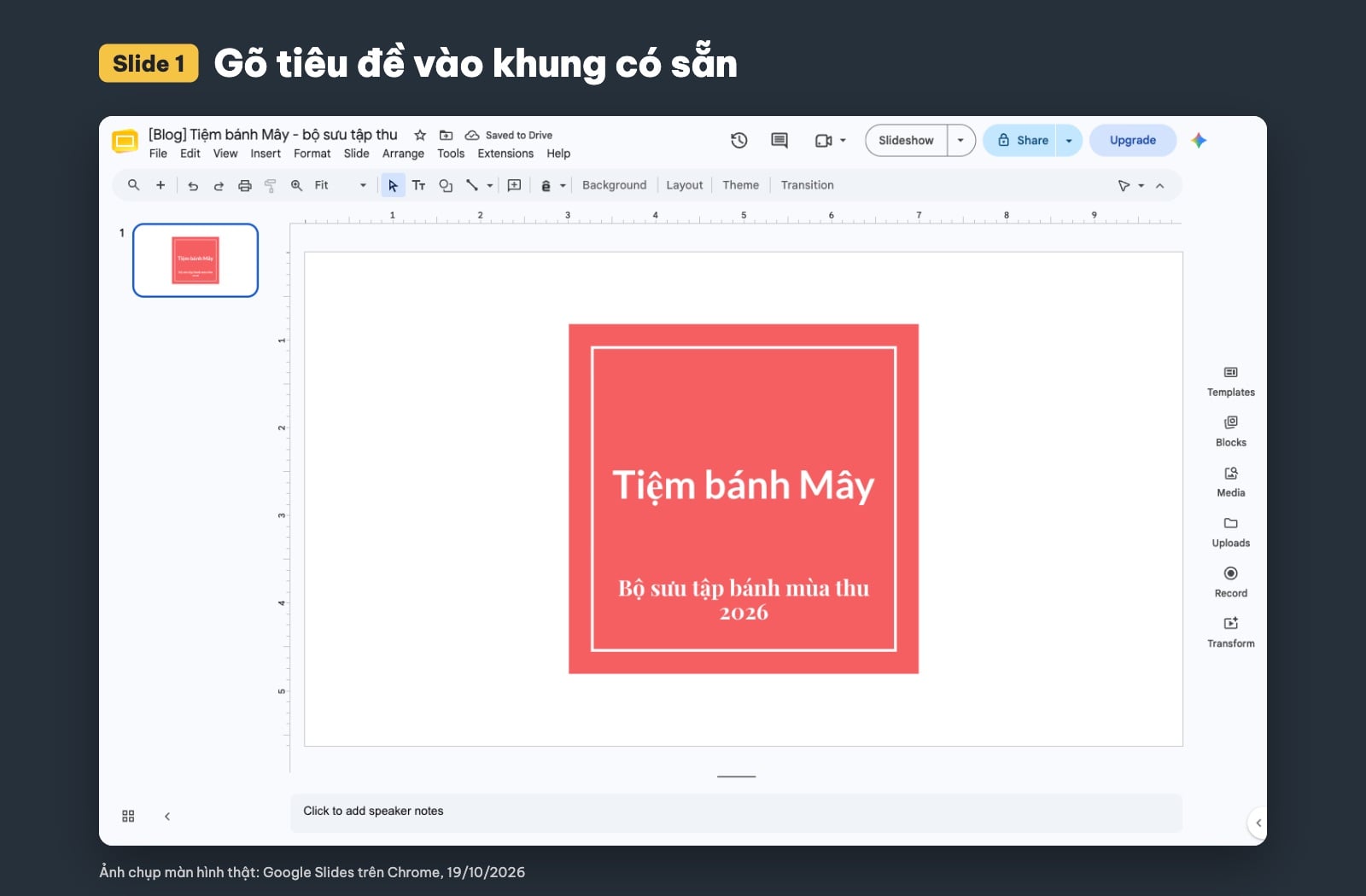Open the File menu
This screenshot has width=1366, height=896.
[158, 154]
